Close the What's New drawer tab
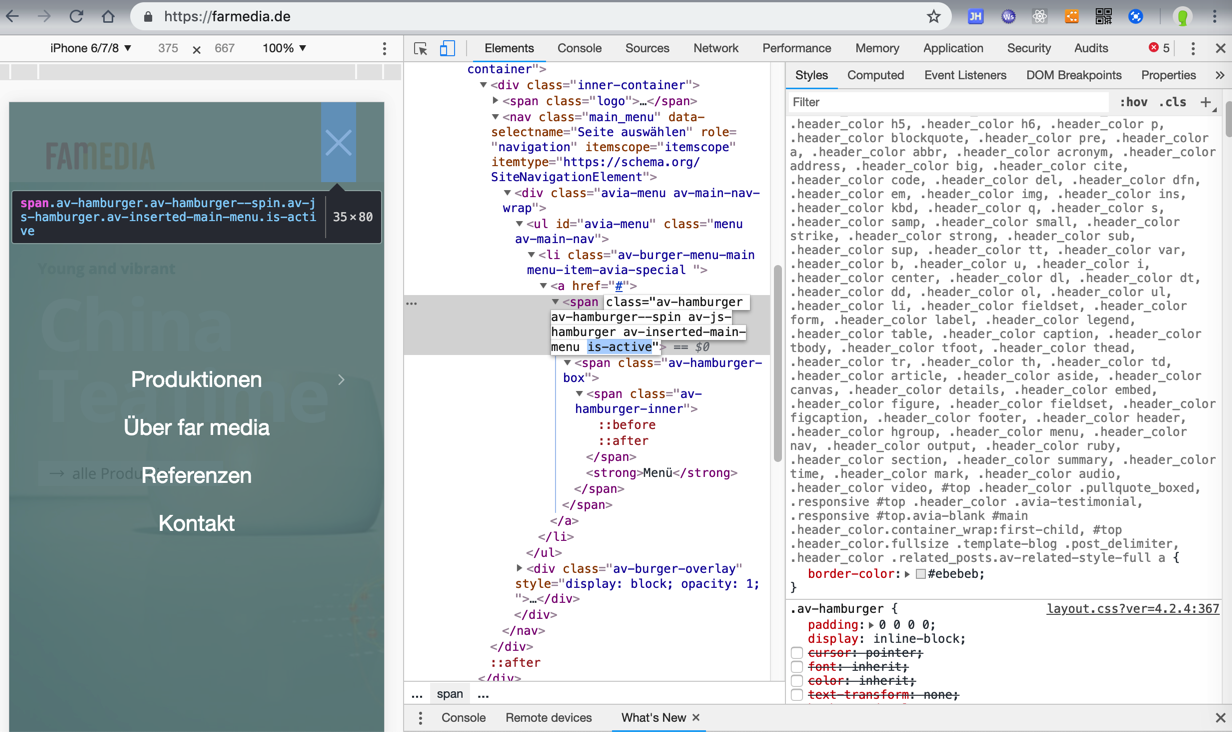The width and height of the screenshot is (1232, 732). tap(696, 718)
